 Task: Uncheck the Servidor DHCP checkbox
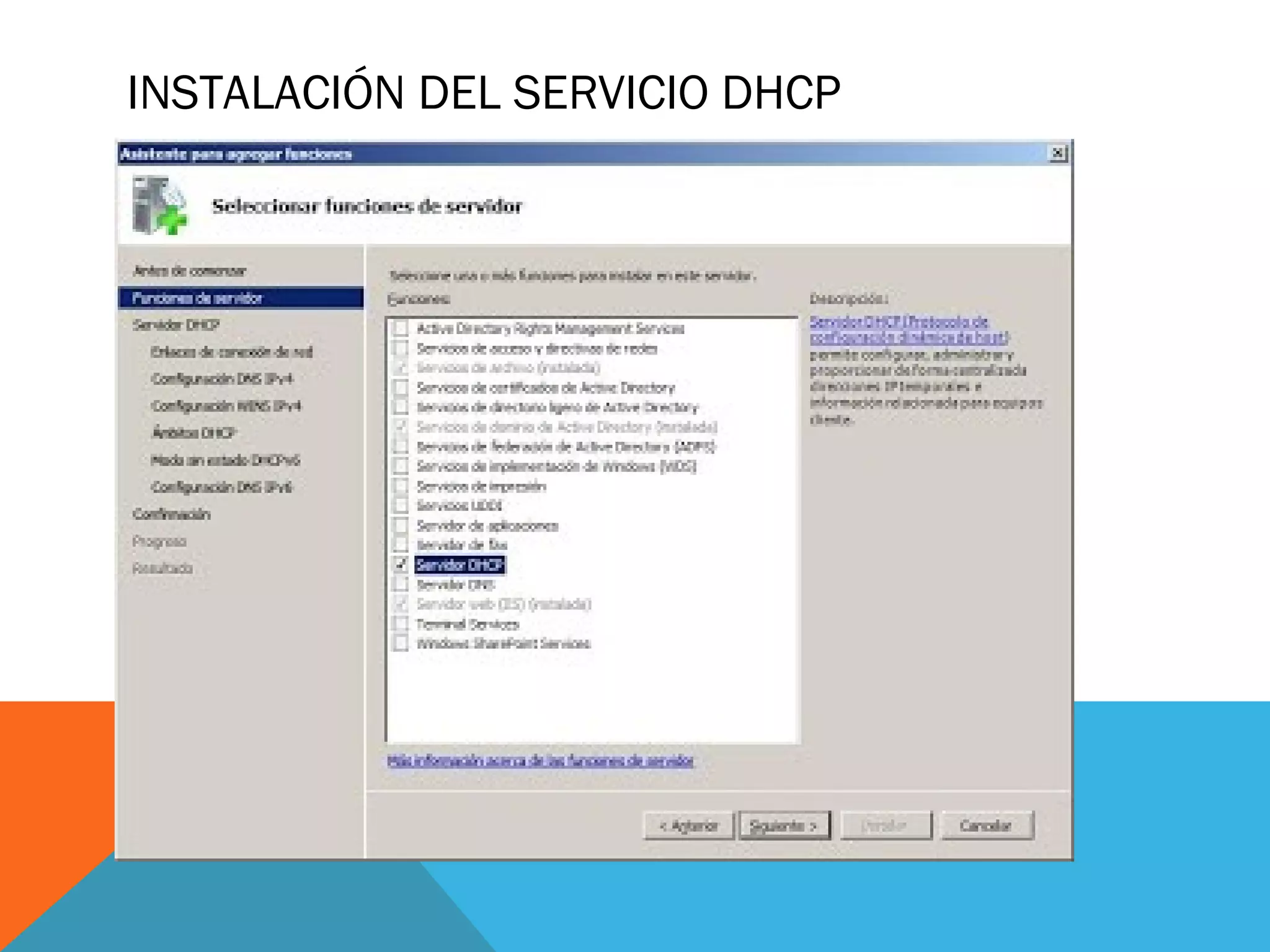401,565
